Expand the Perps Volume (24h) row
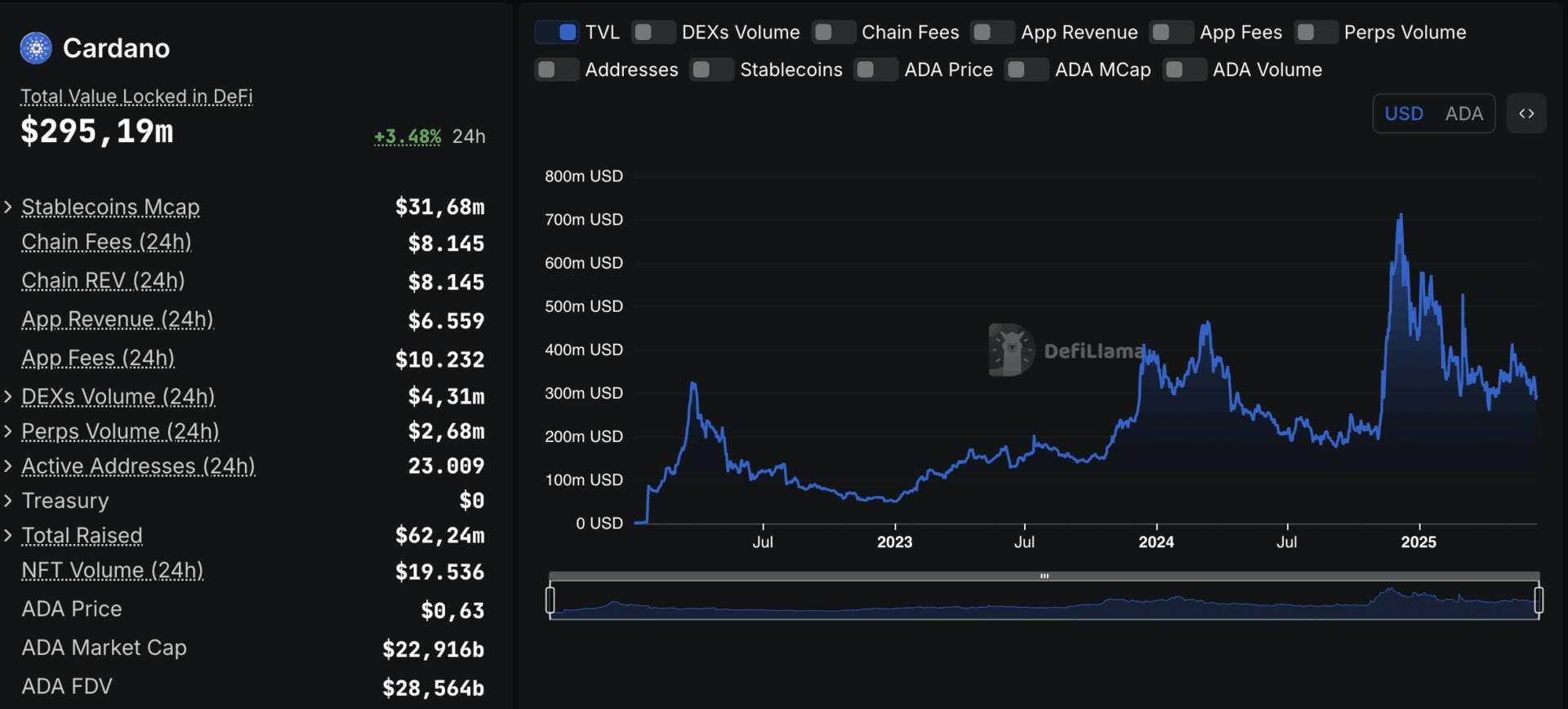The image size is (1568, 709). (8, 430)
